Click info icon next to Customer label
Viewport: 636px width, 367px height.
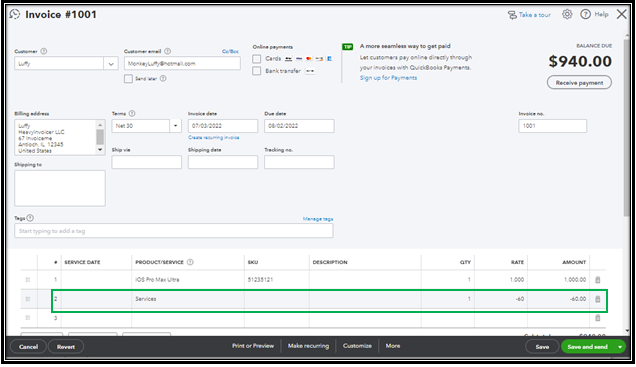pyautogui.click(x=44, y=51)
